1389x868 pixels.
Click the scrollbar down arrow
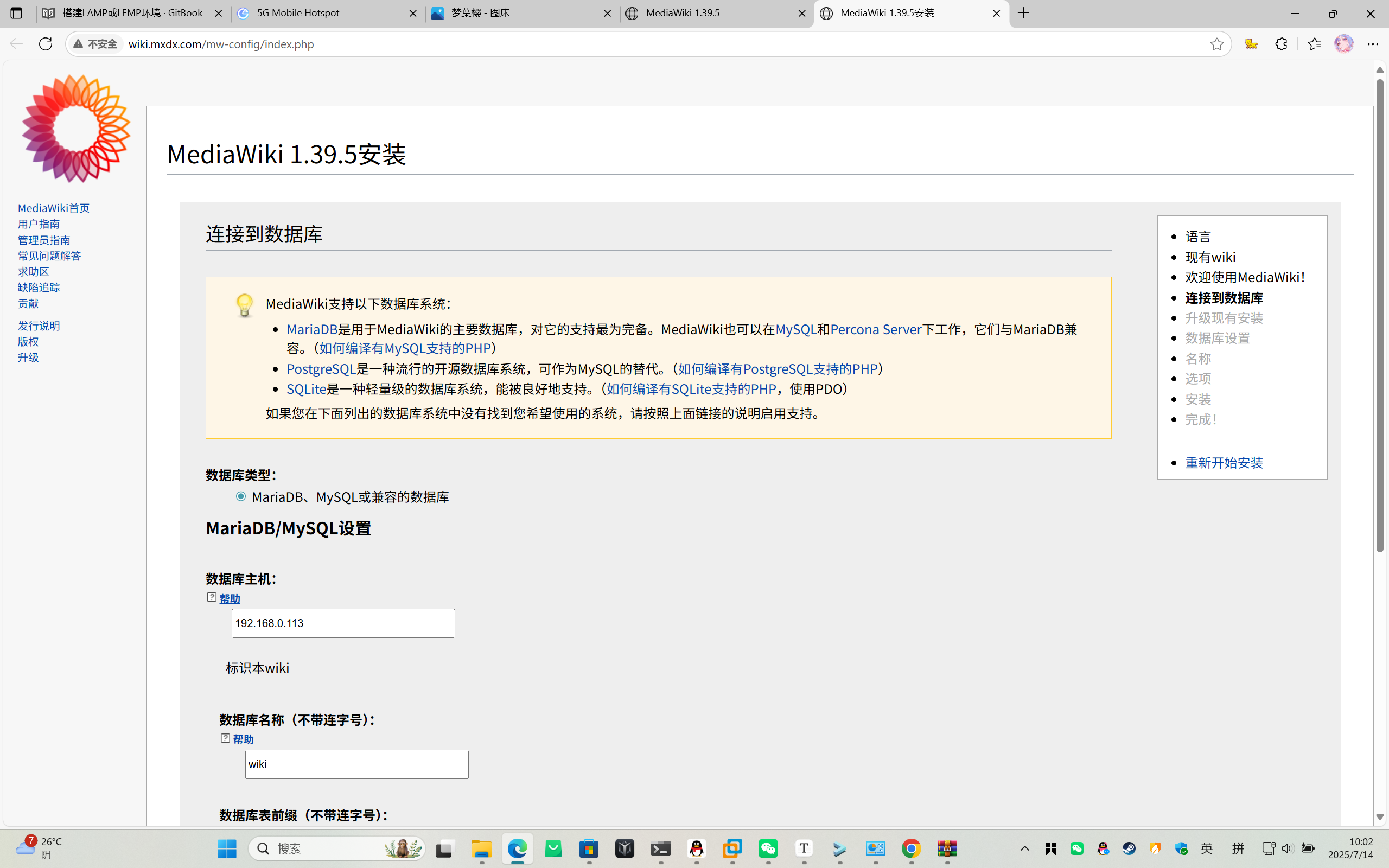click(x=1380, y=816)
